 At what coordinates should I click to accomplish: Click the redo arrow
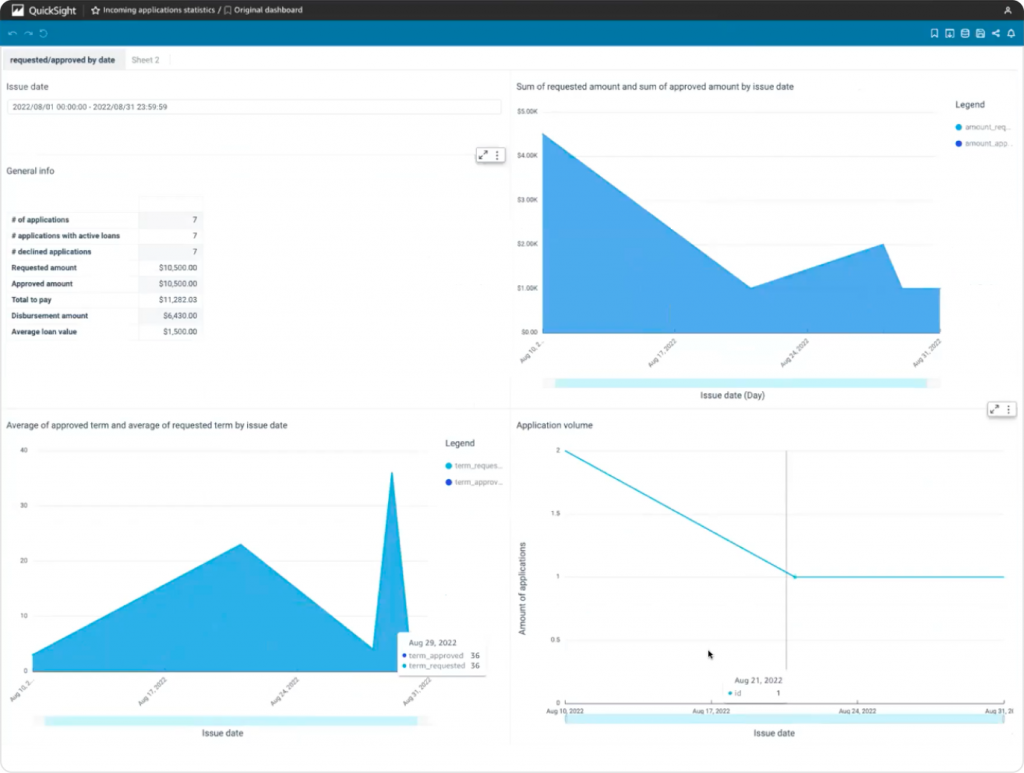pos(28,33)
